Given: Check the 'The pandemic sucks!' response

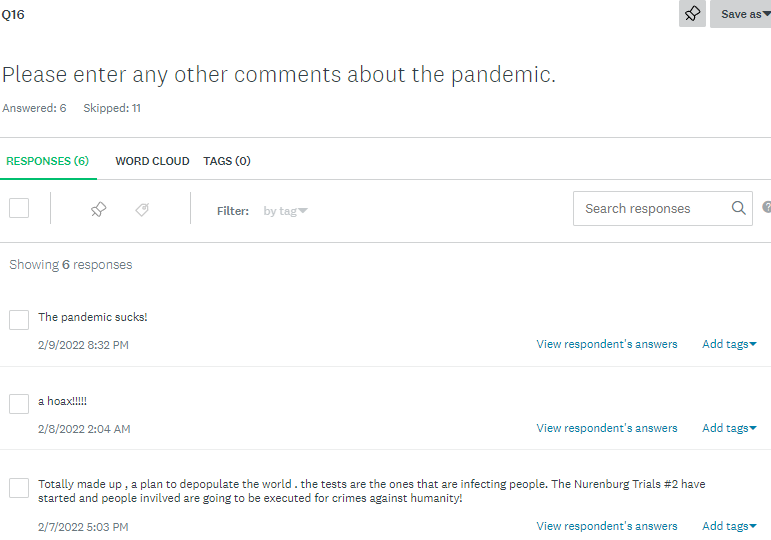Looking at the screenshot, I should coord(19,320).
